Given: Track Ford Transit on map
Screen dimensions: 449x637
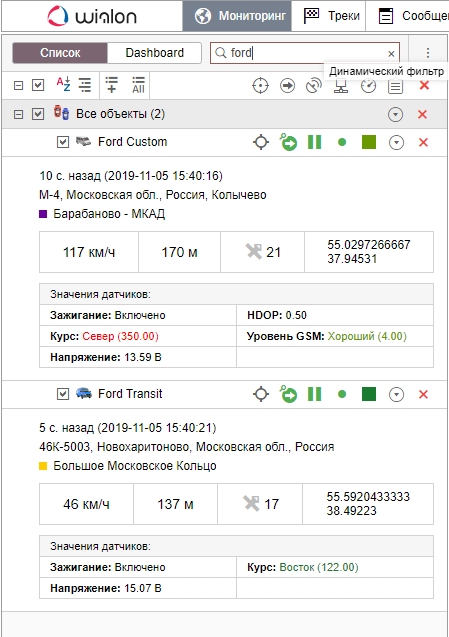Looking at the screenshot, I should [261, 394].
